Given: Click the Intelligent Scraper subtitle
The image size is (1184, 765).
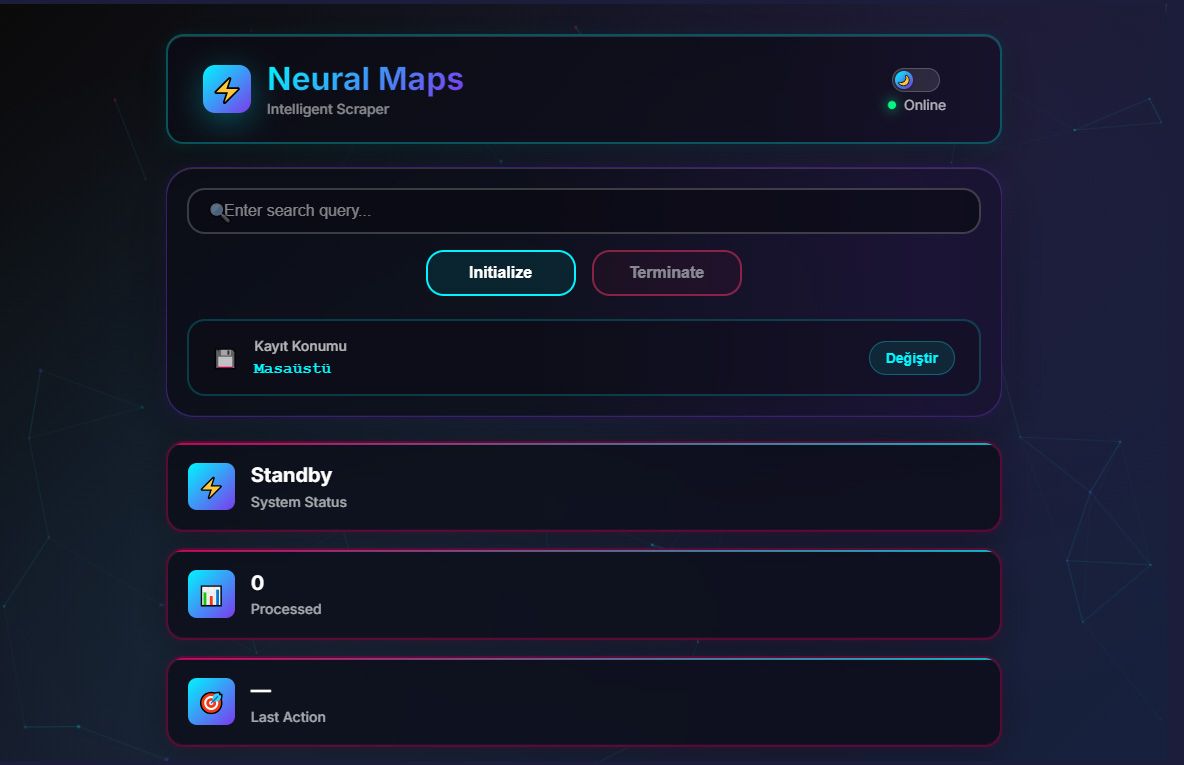Looking at the screenshot, I should [x=328, y=109].
